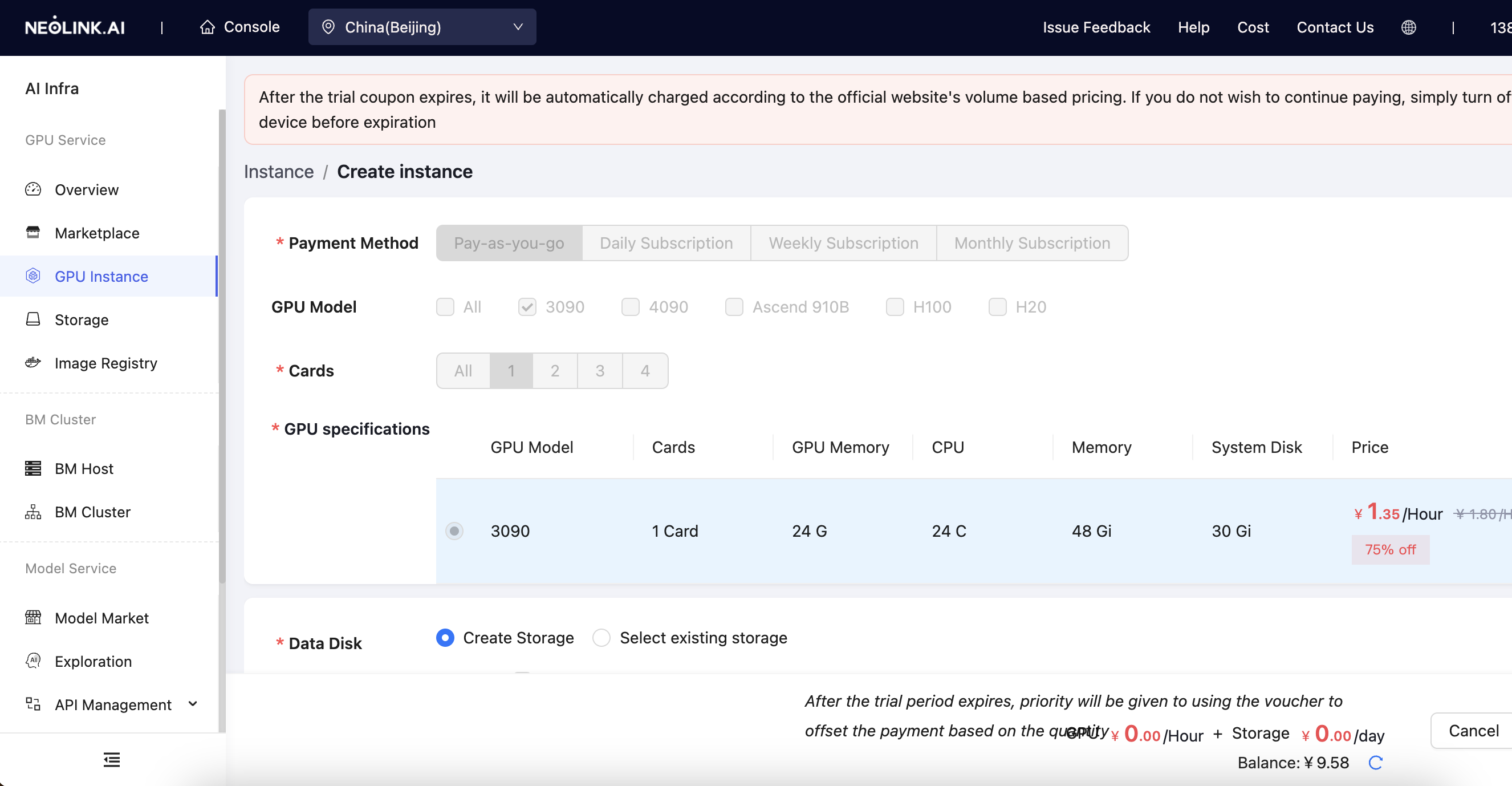Select Weekly Subscription payment method
The image size is (1512, 786).
(x=843, y=243)
